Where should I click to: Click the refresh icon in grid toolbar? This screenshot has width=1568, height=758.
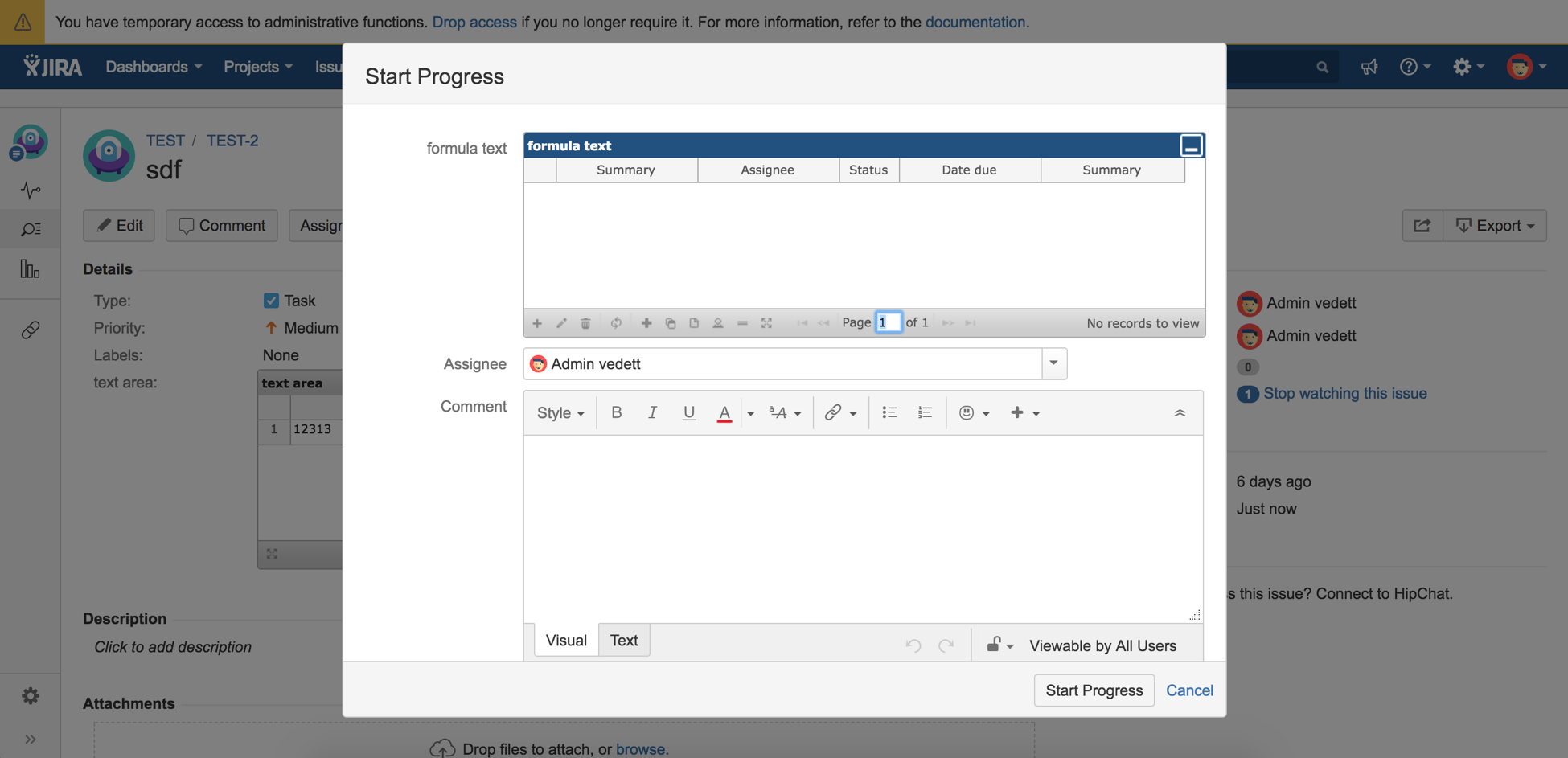point(616,323)
